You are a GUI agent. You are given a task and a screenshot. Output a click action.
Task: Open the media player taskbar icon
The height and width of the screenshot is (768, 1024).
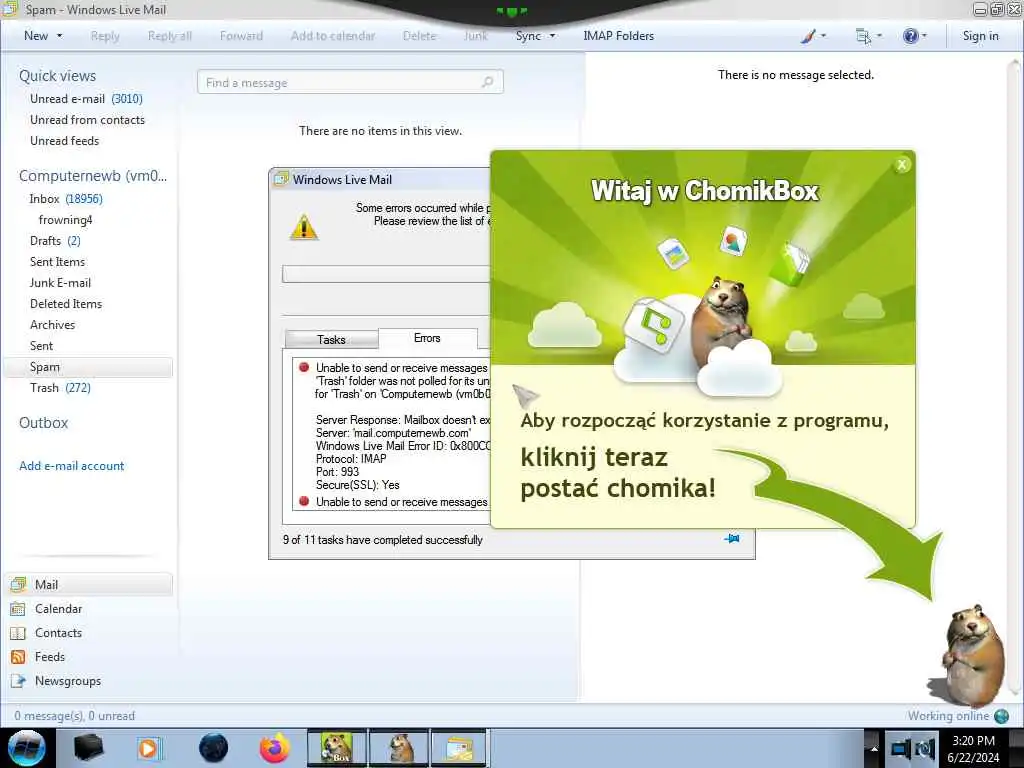click(149, 748)
